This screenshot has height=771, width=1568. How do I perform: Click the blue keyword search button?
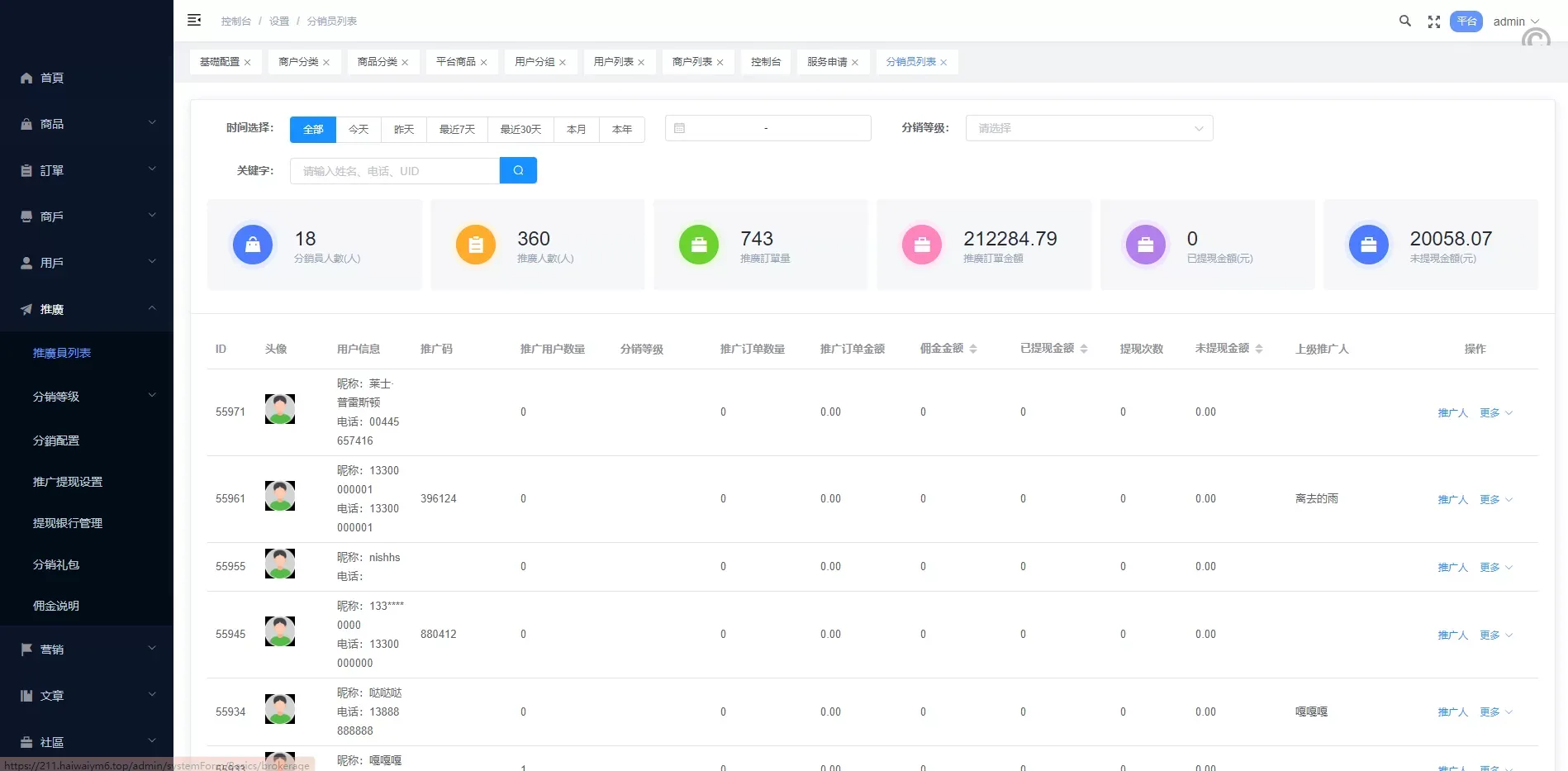point(518,170)
